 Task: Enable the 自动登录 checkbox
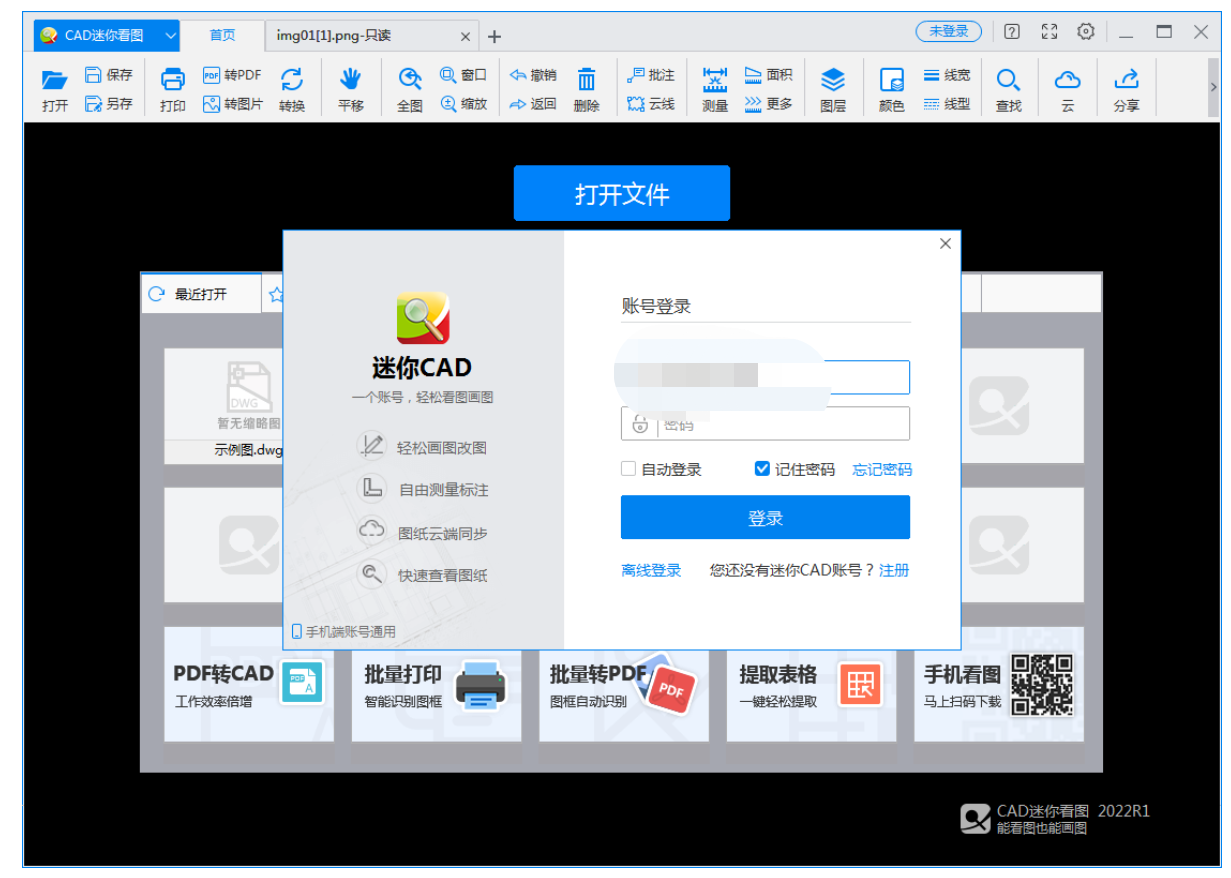[629, 469]
